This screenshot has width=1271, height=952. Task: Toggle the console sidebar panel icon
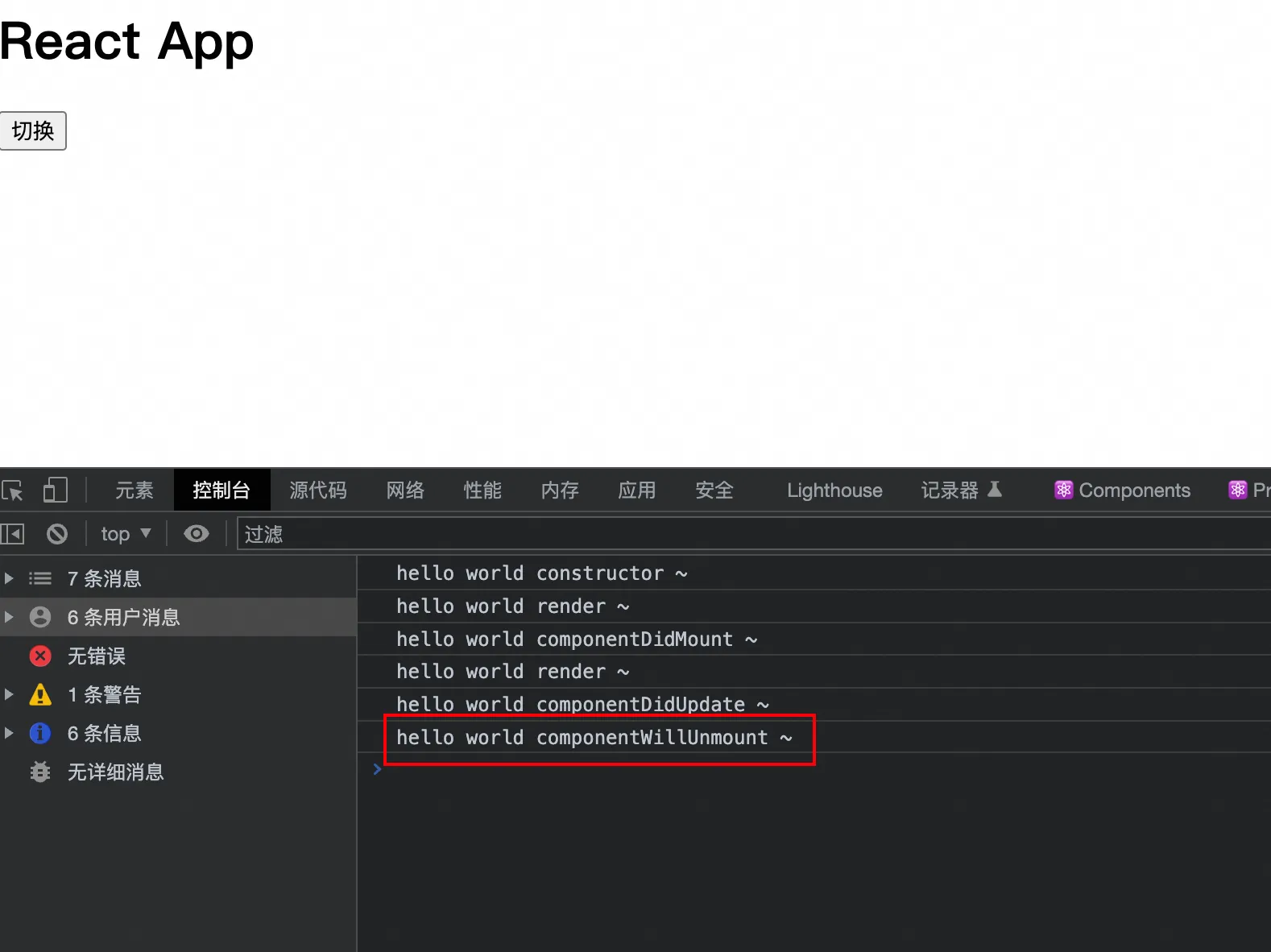pyautogui.click(x=13, y=534)
